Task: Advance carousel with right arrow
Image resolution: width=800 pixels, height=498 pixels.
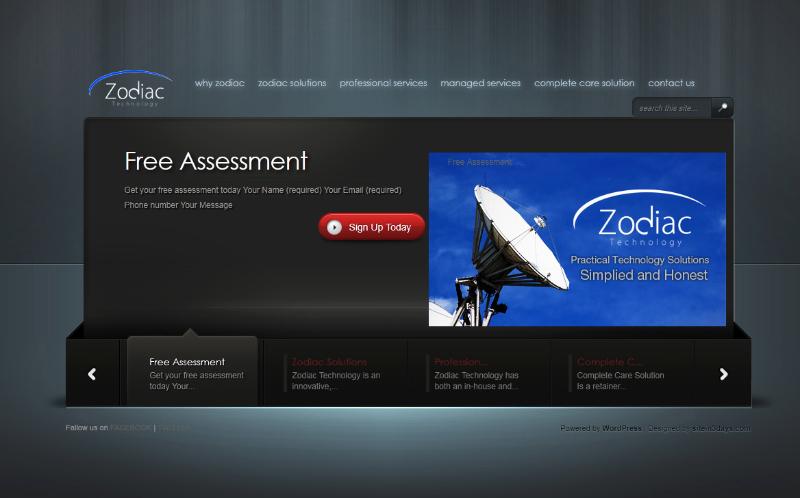Action: click(723, 374)
